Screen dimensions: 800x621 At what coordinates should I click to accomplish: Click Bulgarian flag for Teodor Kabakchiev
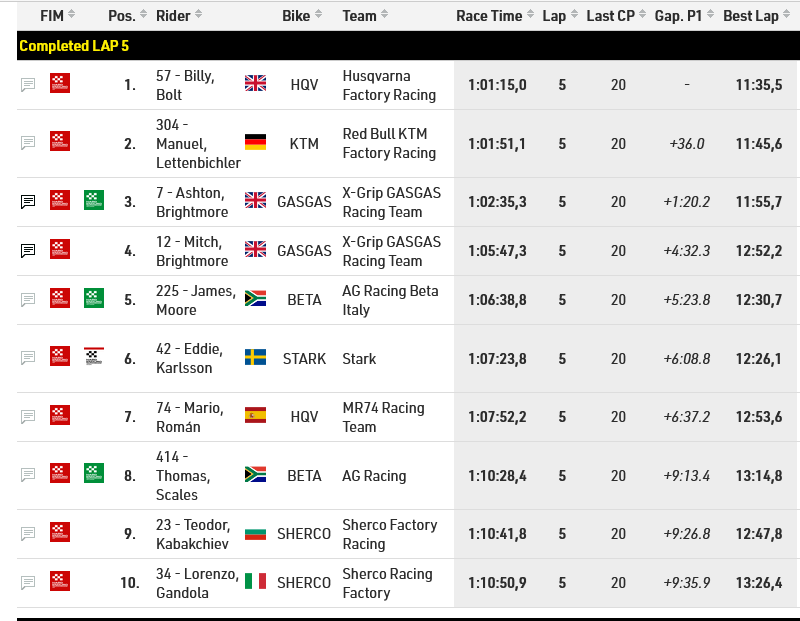pos(255,534)
